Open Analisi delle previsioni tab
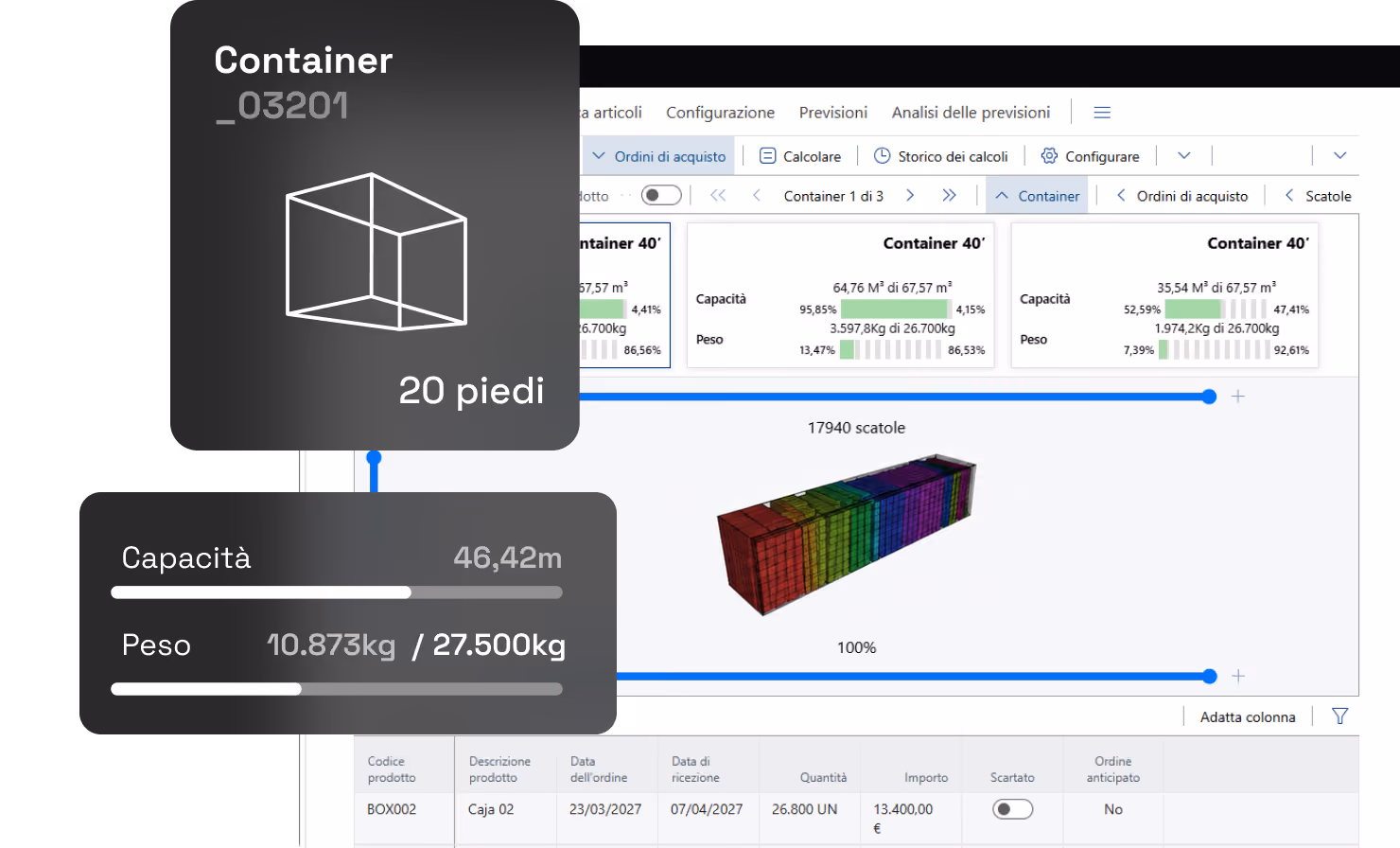Screen dimensions: 1400x848 971,113
